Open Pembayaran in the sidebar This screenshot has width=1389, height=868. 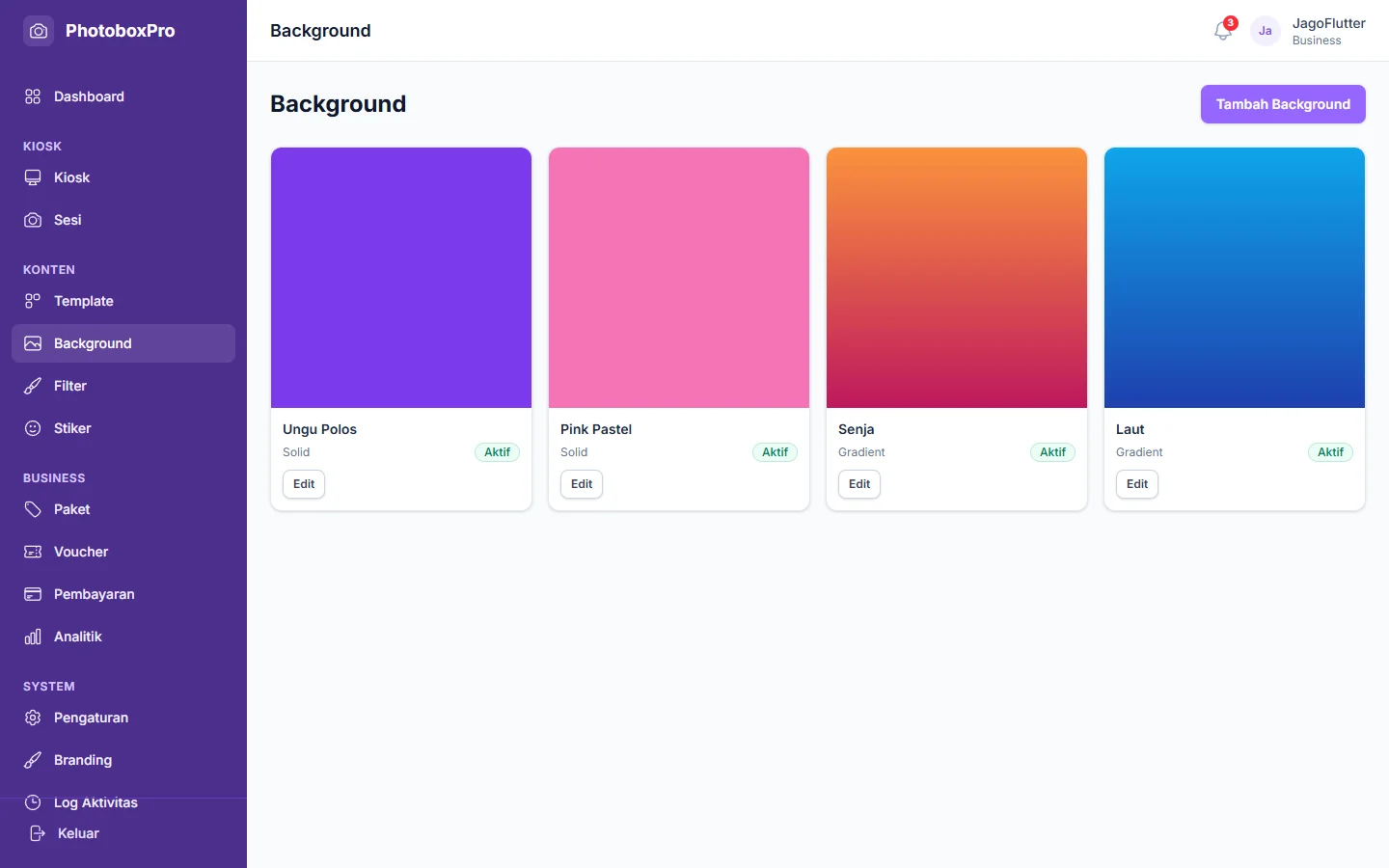click(x=123, y=594)
